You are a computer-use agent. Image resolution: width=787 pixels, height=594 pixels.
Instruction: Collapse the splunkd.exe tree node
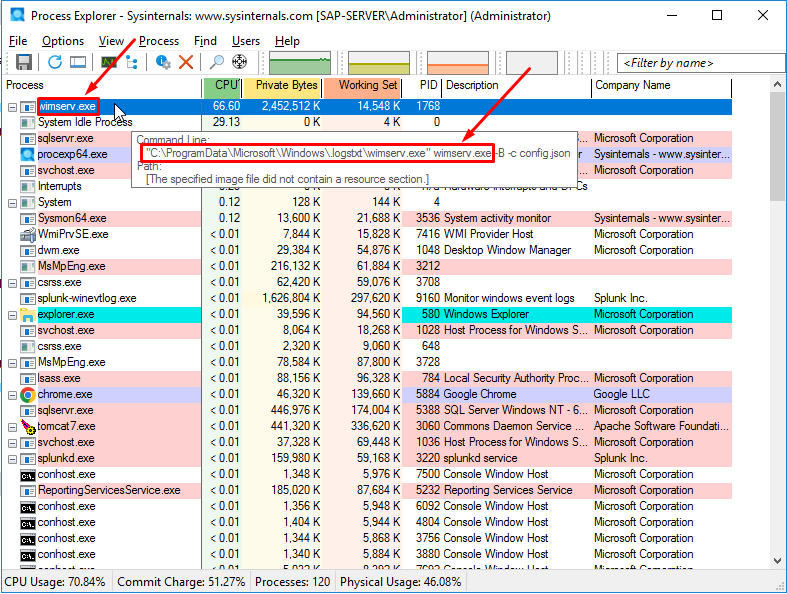[13, 459]
